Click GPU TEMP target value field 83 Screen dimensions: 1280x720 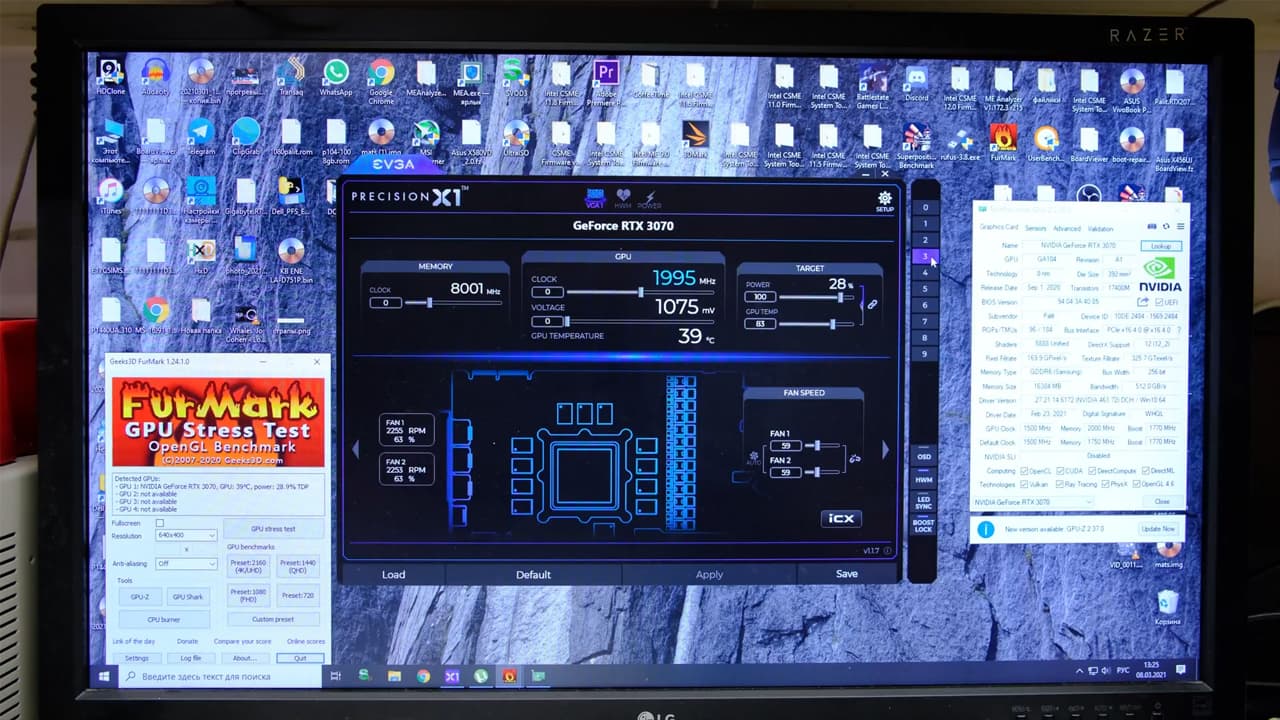(x=759, y=324)
